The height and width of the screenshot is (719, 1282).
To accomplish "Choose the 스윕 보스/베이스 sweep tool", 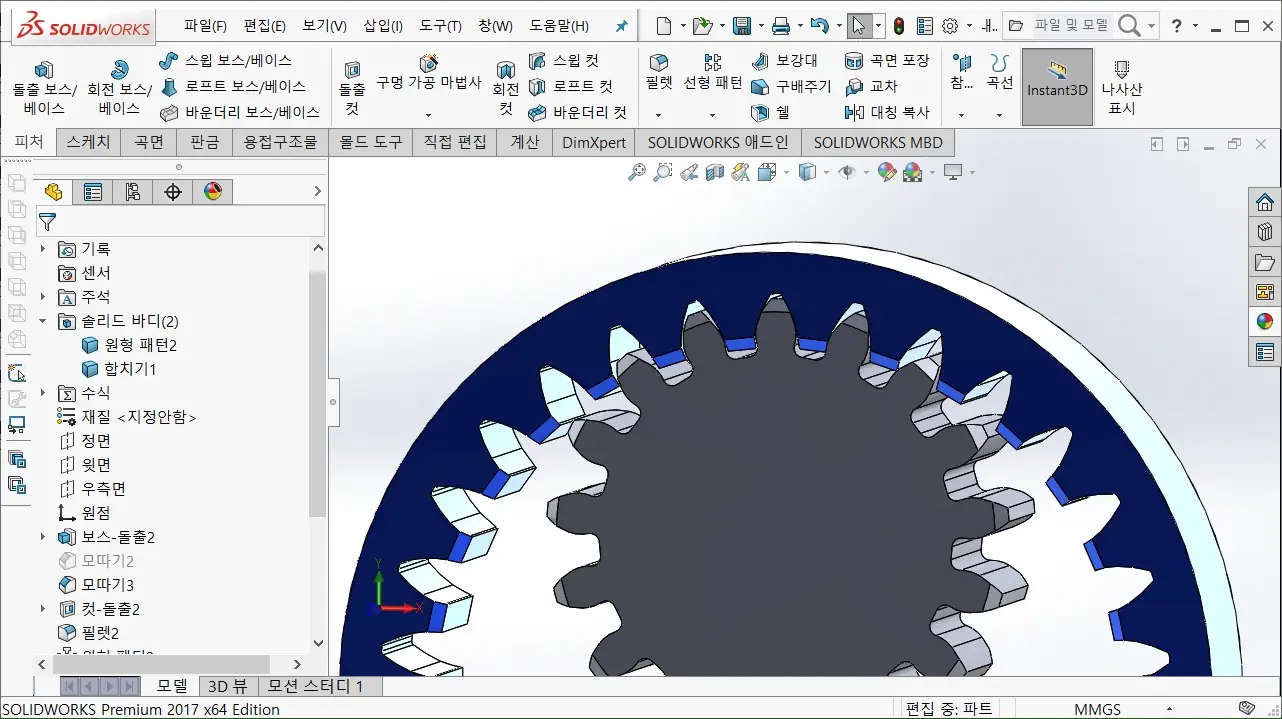I will pyautogui.click(x=225, y=60).
